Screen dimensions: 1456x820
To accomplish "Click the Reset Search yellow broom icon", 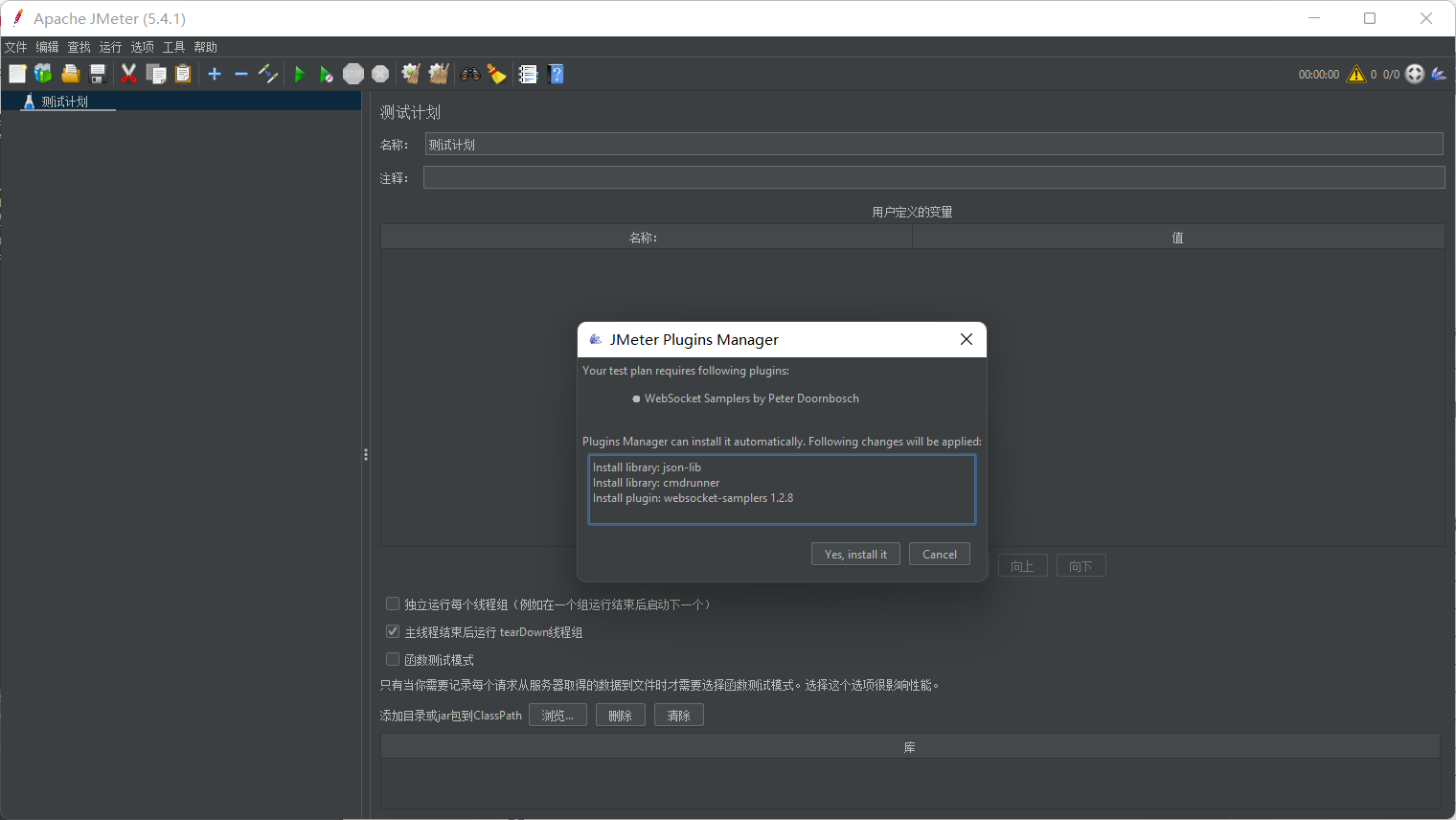I will [x=496, y=74].
